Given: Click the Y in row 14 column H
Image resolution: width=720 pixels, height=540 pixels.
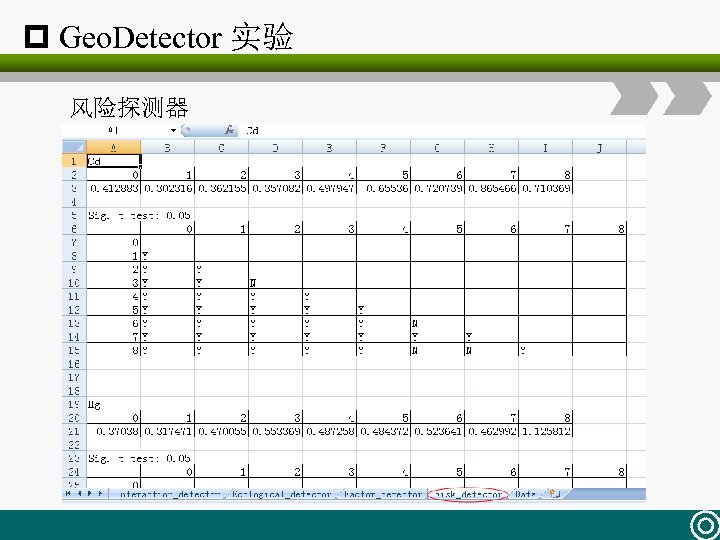Looking at the screenshot, I should coord(491,337).
